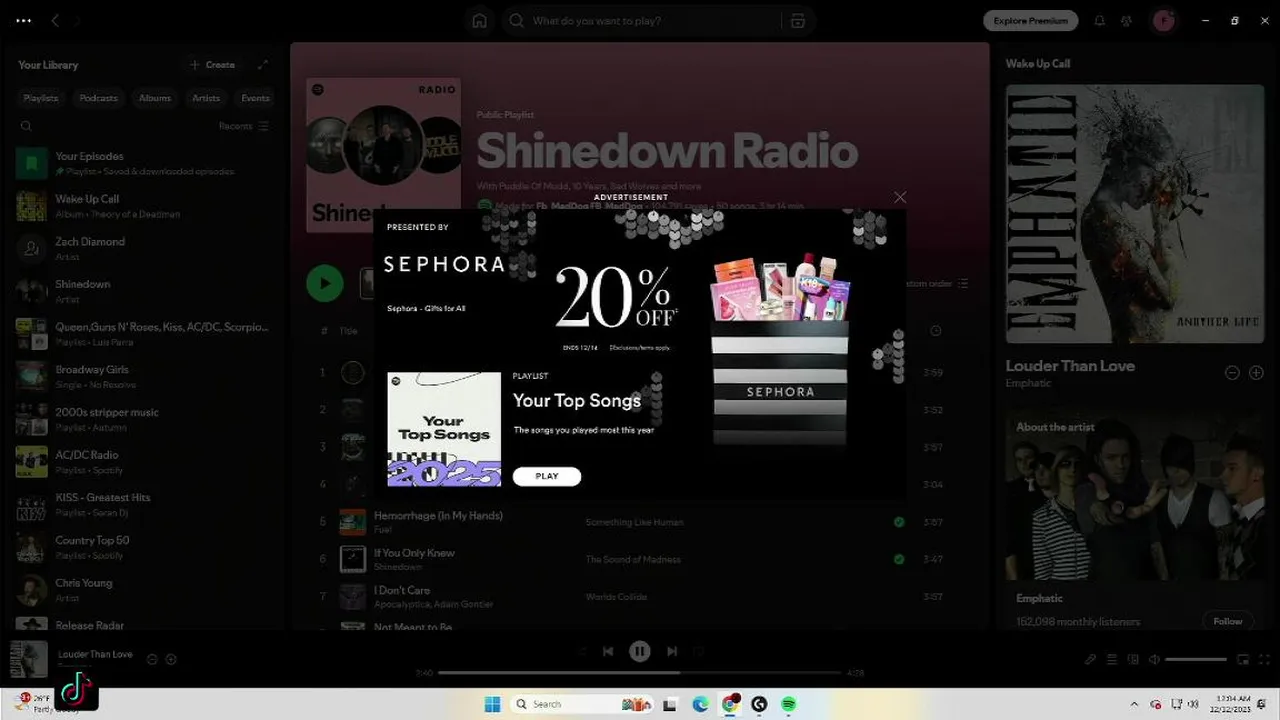Toggle repeat in the player bar
The width and height of the screenshot is (1280, 720).
click(698, 651)
